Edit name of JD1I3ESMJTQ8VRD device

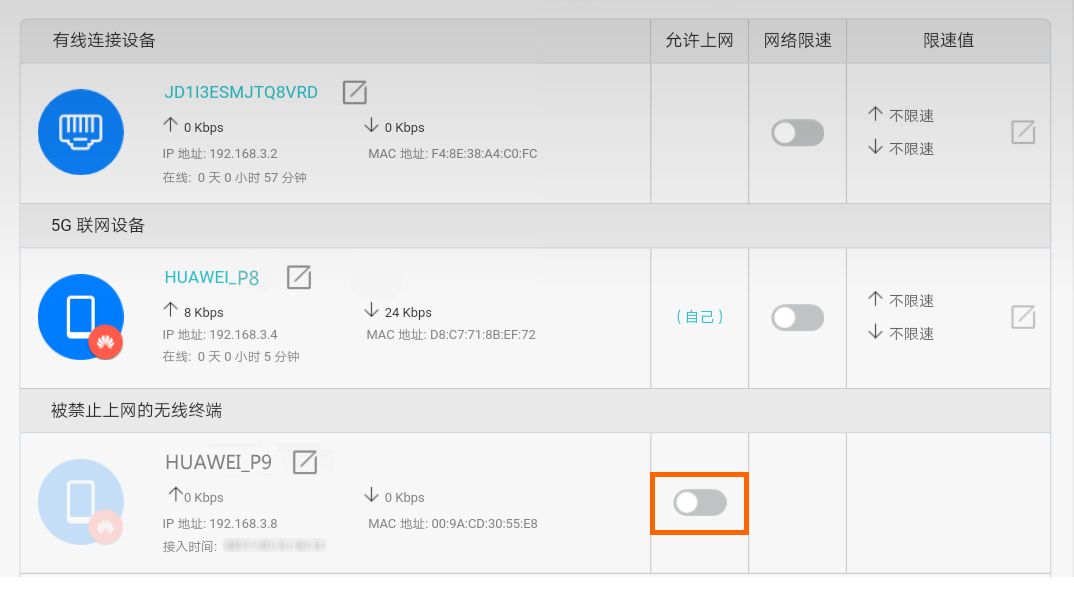pyautogui.click(x=355, y=92)
